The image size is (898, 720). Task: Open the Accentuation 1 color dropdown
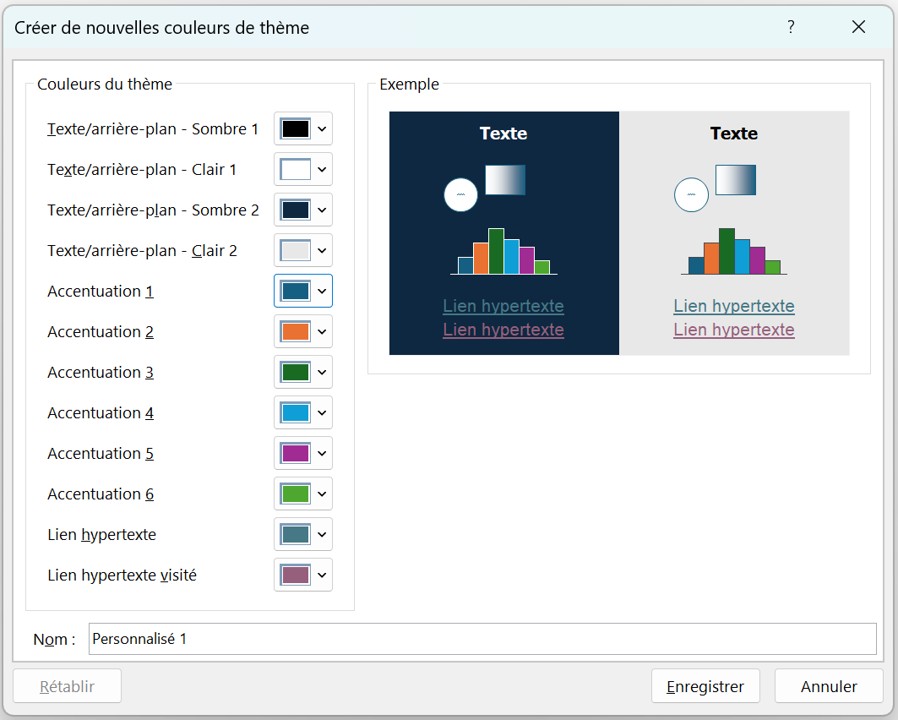[303, 291]
